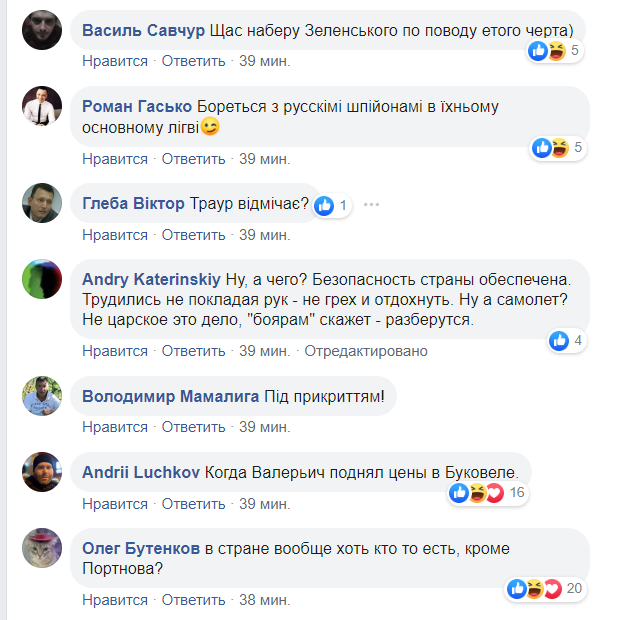Open three-dots options on Глеба Віктор's comment
Image resolution: width=619 pixels, height=620 pixels.
(x=372, y=205)
